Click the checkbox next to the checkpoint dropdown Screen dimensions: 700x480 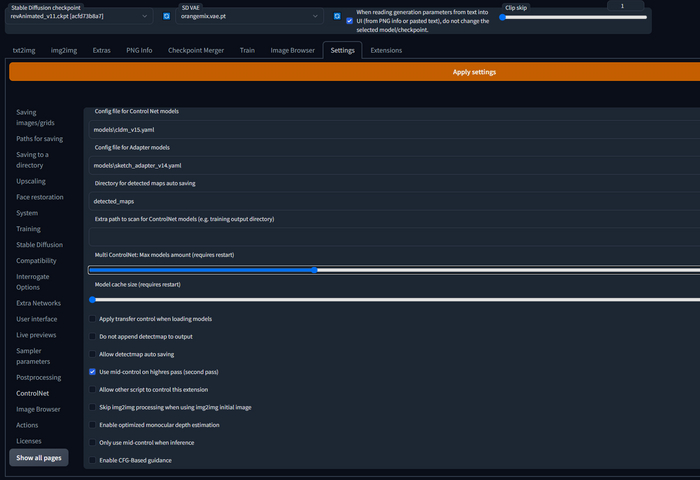click(167, 17)
